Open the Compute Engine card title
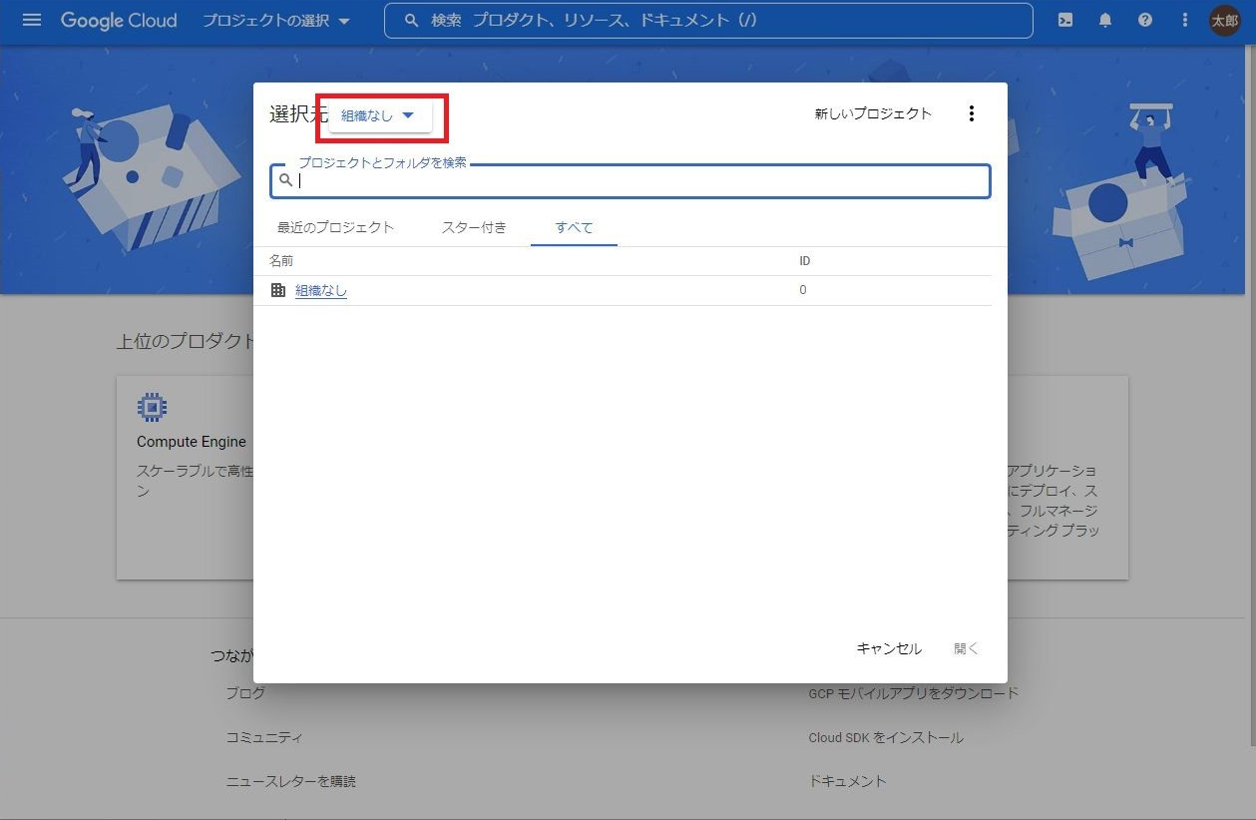The width and height of the screenshot is (1256, 820). click(191, 442)
